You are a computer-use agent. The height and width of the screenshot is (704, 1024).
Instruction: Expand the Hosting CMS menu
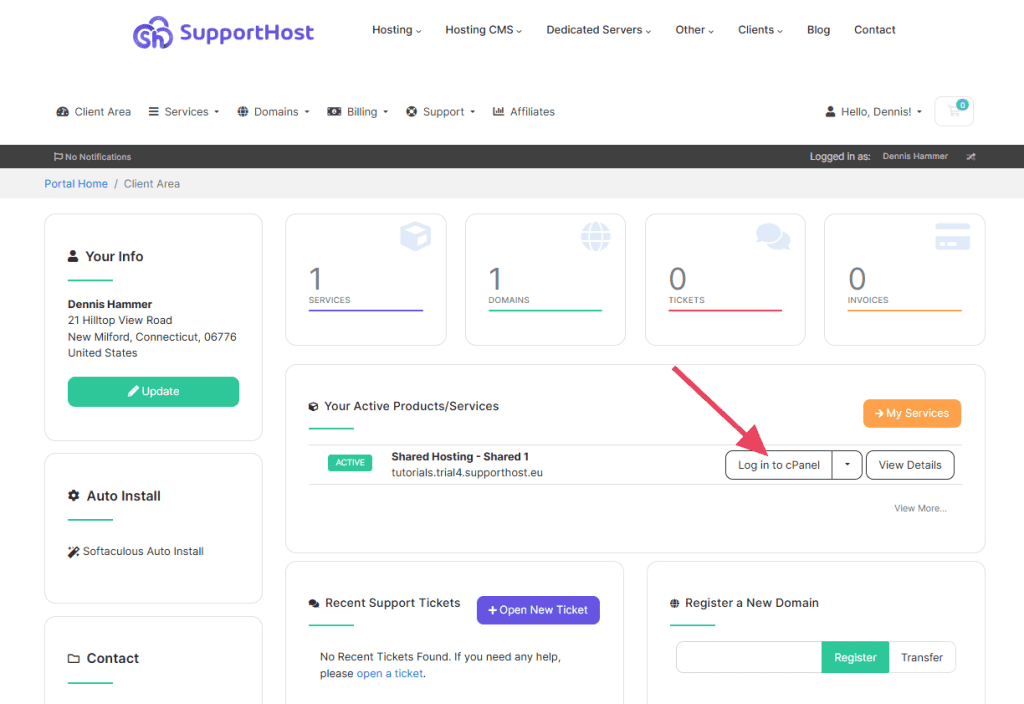[483, 30]
